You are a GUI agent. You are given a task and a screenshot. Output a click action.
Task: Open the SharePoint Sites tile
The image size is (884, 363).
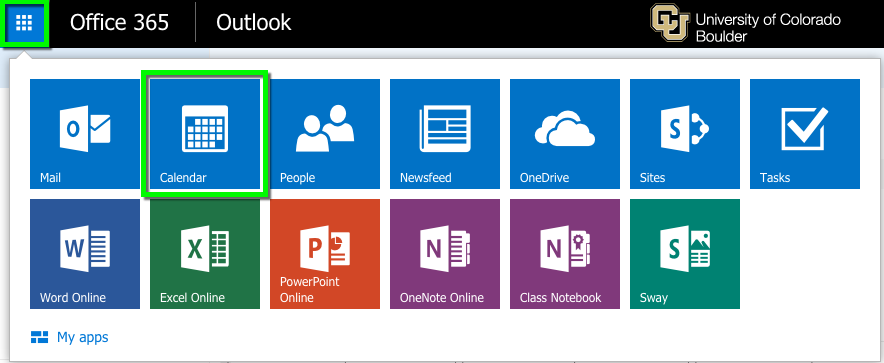point(685,134)
